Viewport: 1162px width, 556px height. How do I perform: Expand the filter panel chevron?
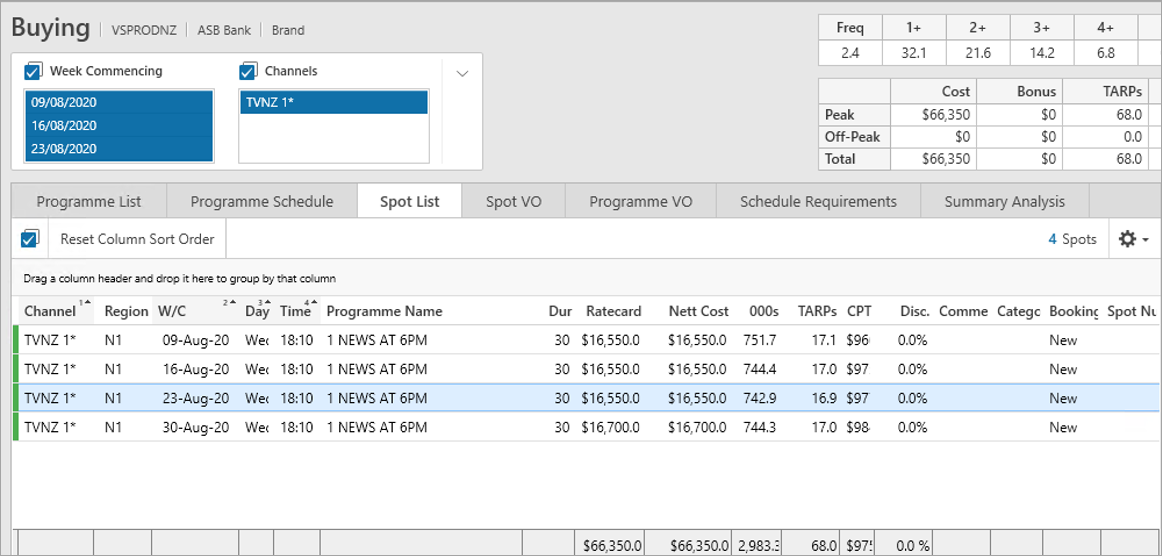(462, 73)
